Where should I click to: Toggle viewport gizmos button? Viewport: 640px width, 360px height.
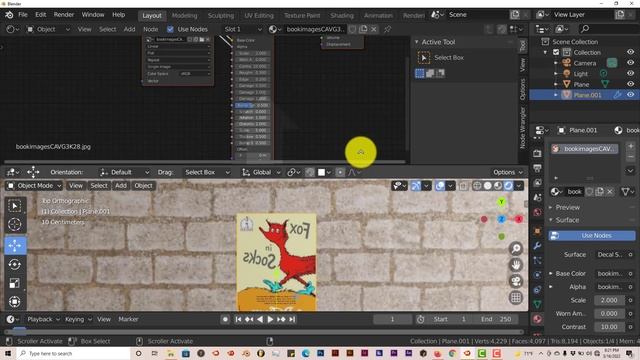416,186
